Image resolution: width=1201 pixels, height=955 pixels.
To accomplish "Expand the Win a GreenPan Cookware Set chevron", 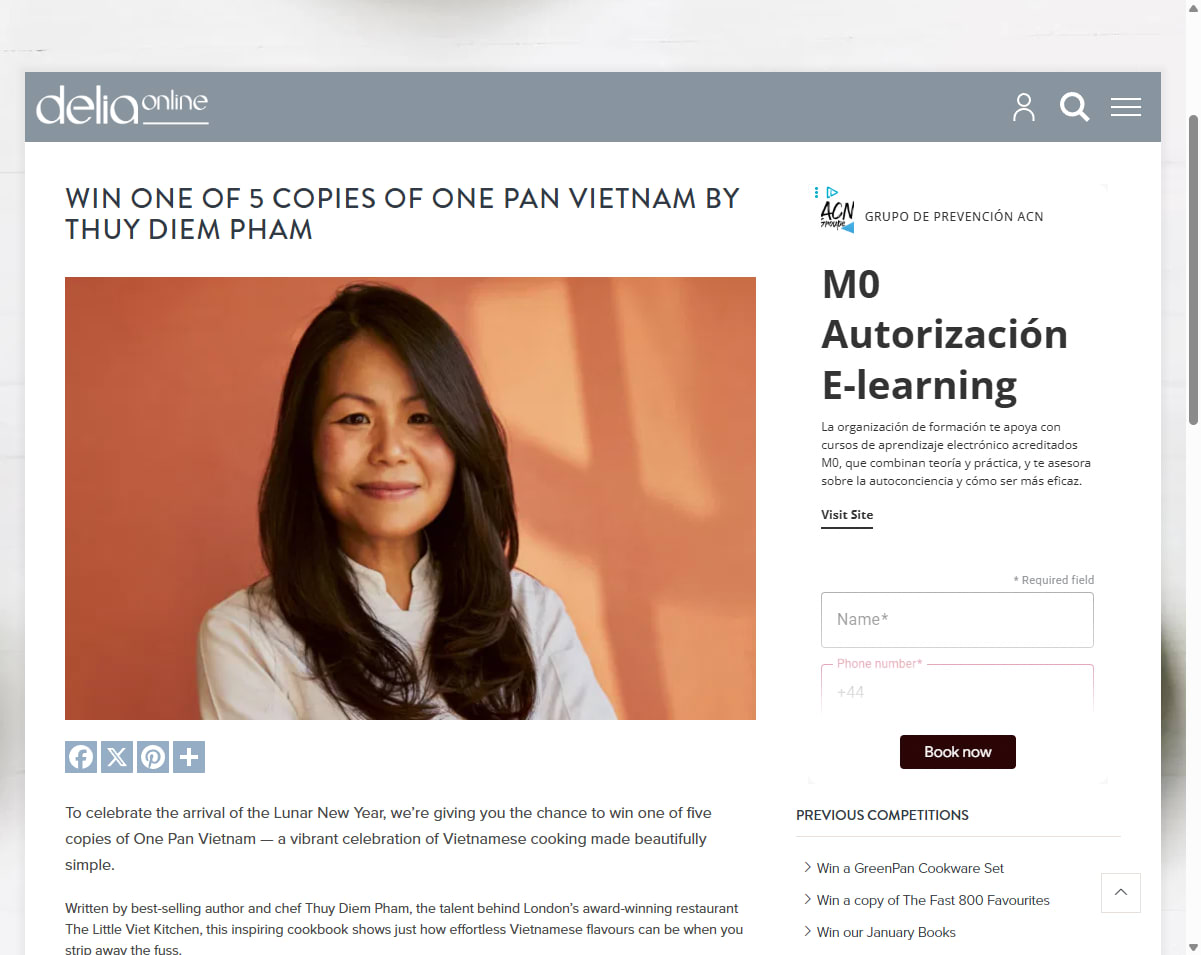I will [807, 867].
